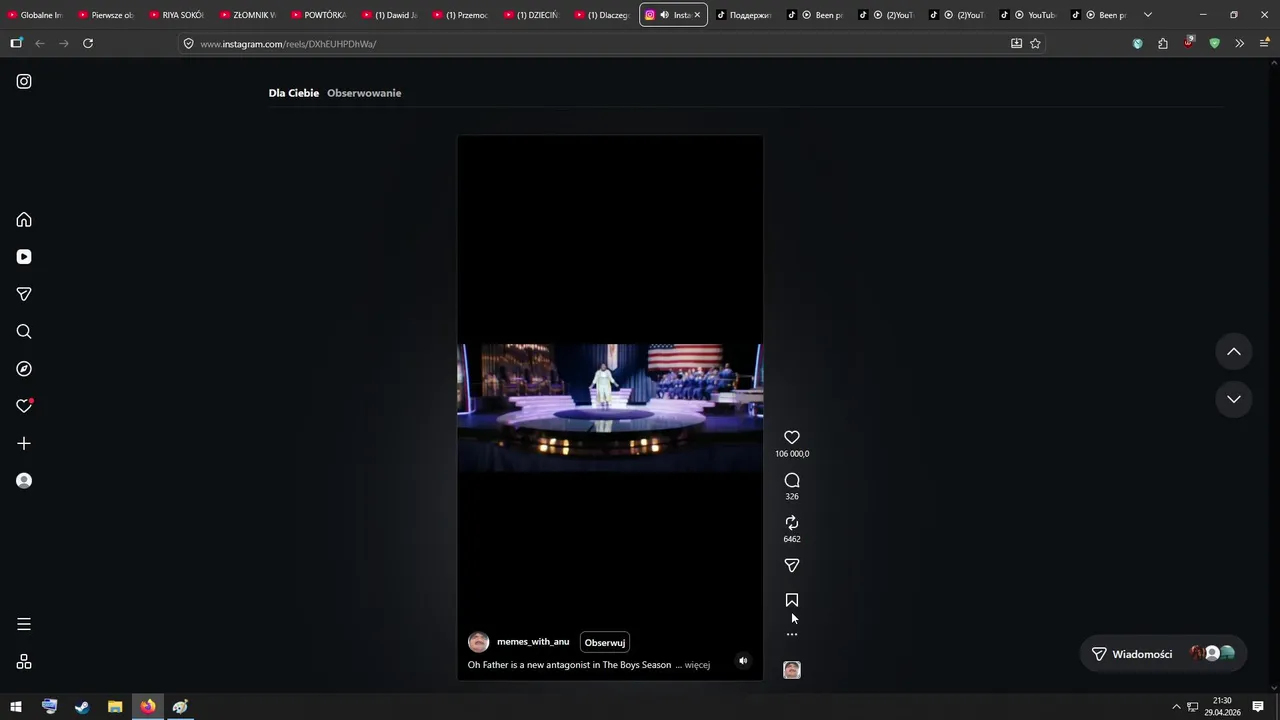Image resolution: width=1280 pixels, height=720 pixels.
Task: Mute Instagram tab via speaker icon
Action: (664, 15)
